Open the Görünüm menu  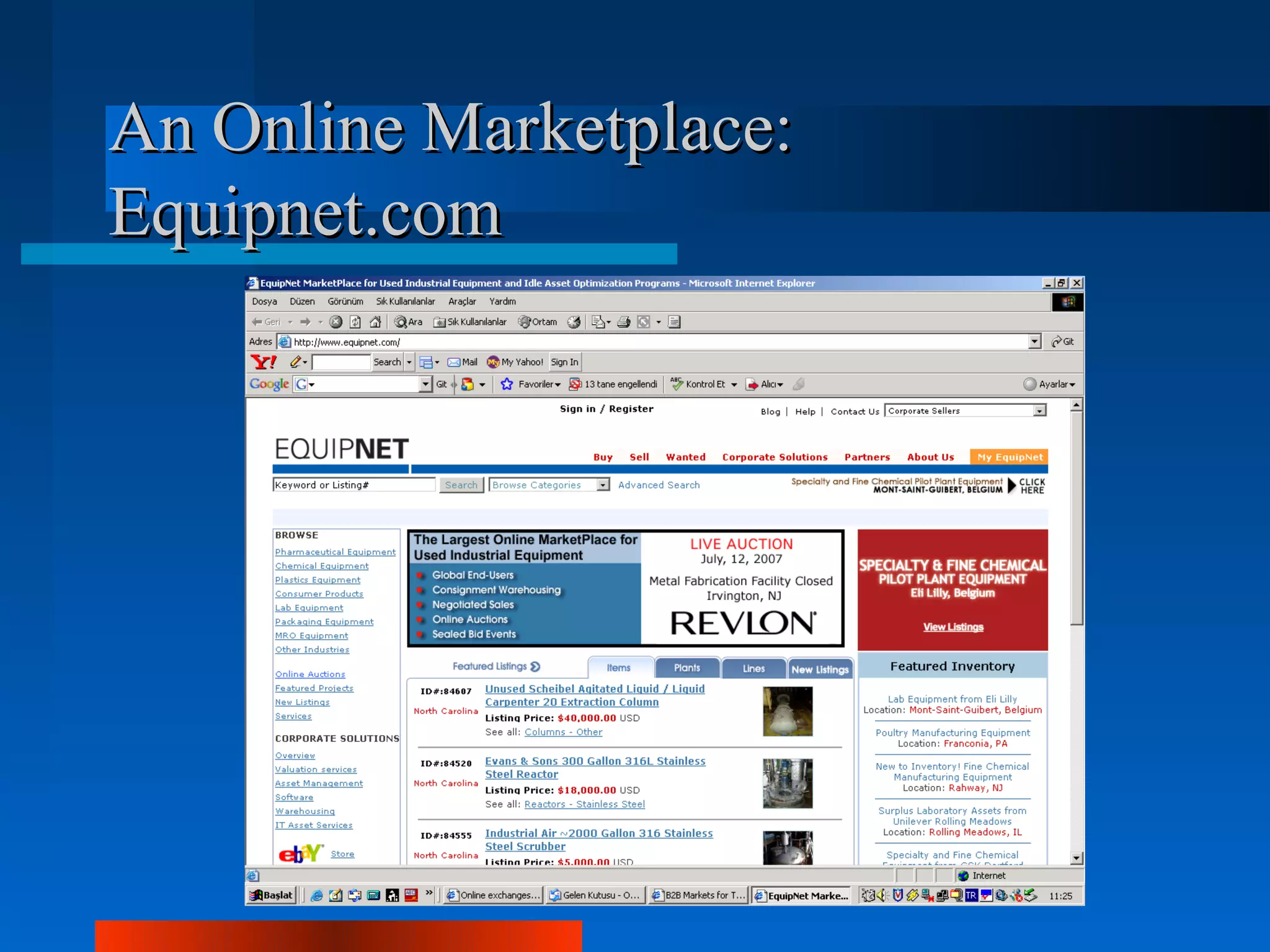(345, 301)
